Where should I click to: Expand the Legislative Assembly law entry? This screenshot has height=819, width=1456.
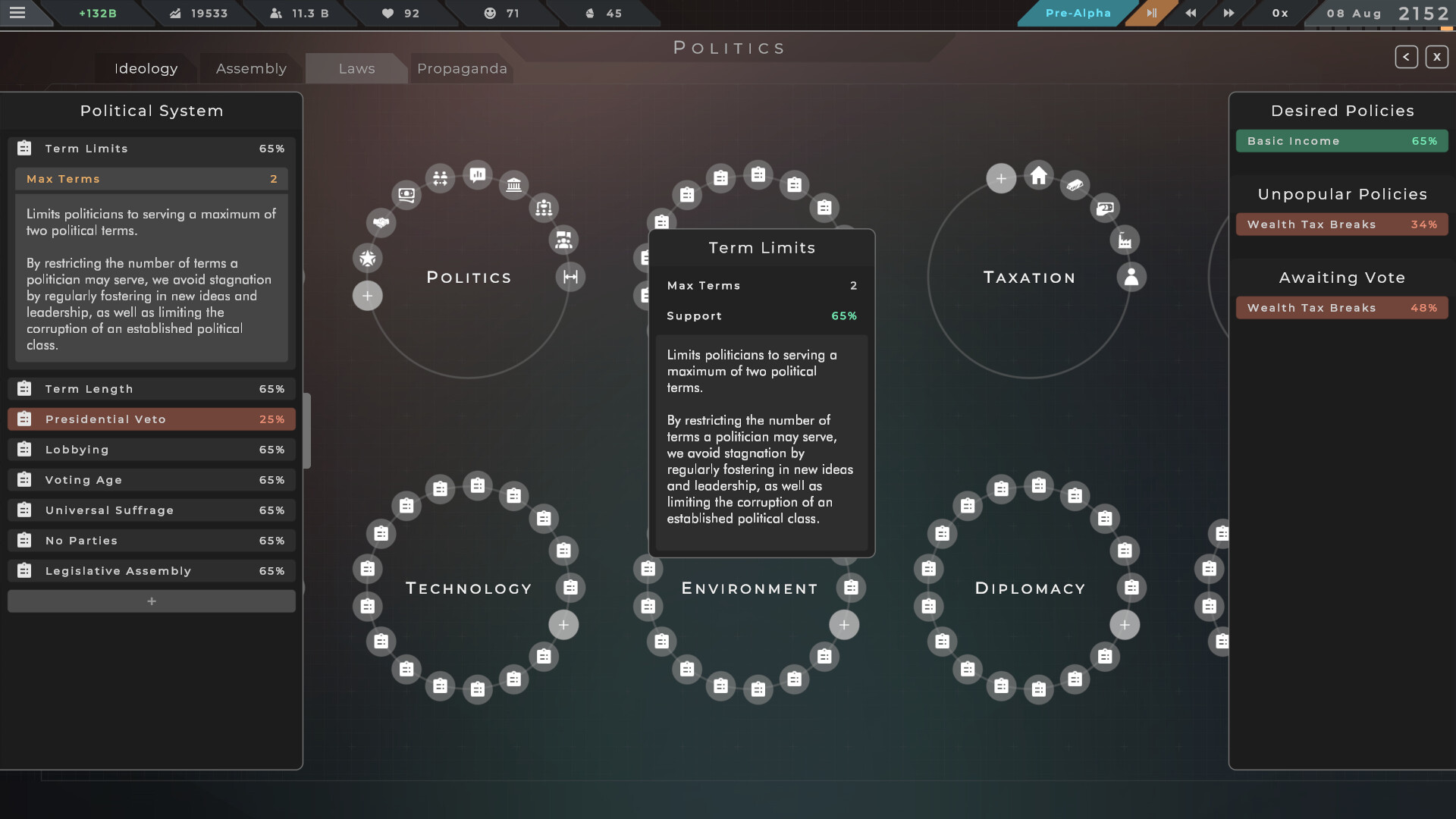point(152,571)
